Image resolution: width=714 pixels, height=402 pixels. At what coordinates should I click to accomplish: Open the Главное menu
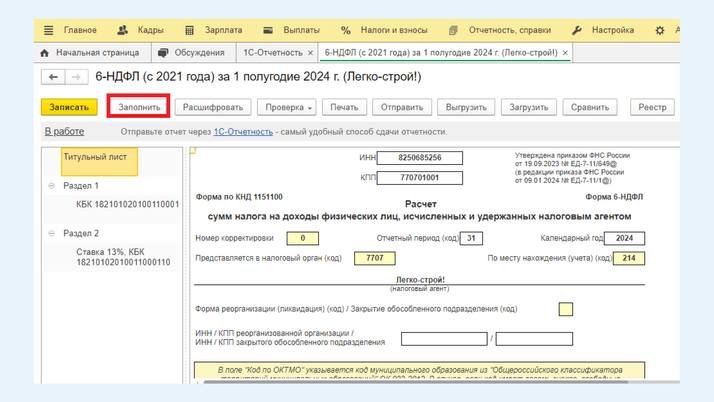[80, 31]
